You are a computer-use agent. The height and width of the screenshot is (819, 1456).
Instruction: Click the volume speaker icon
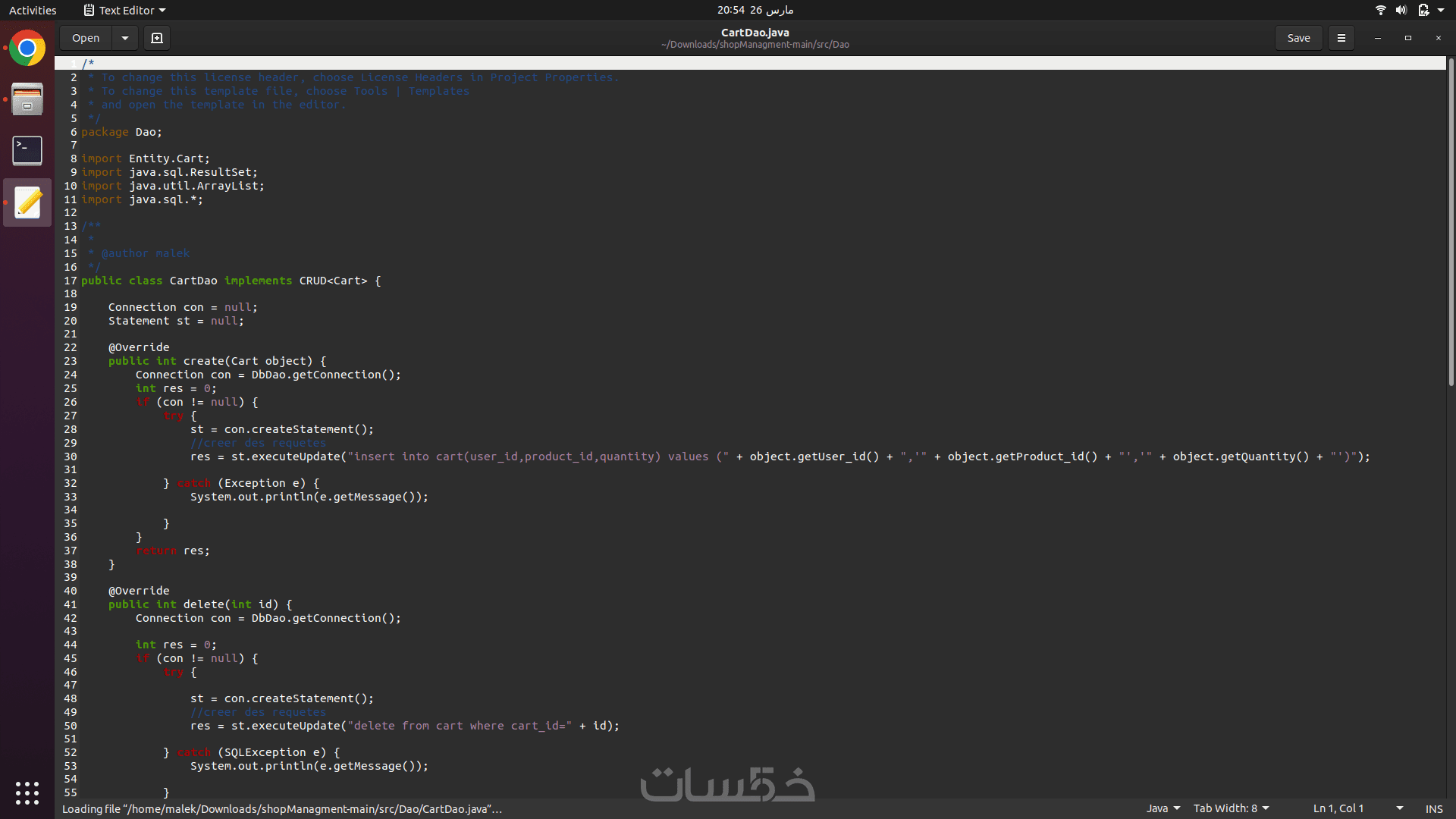click(1401, 10)
